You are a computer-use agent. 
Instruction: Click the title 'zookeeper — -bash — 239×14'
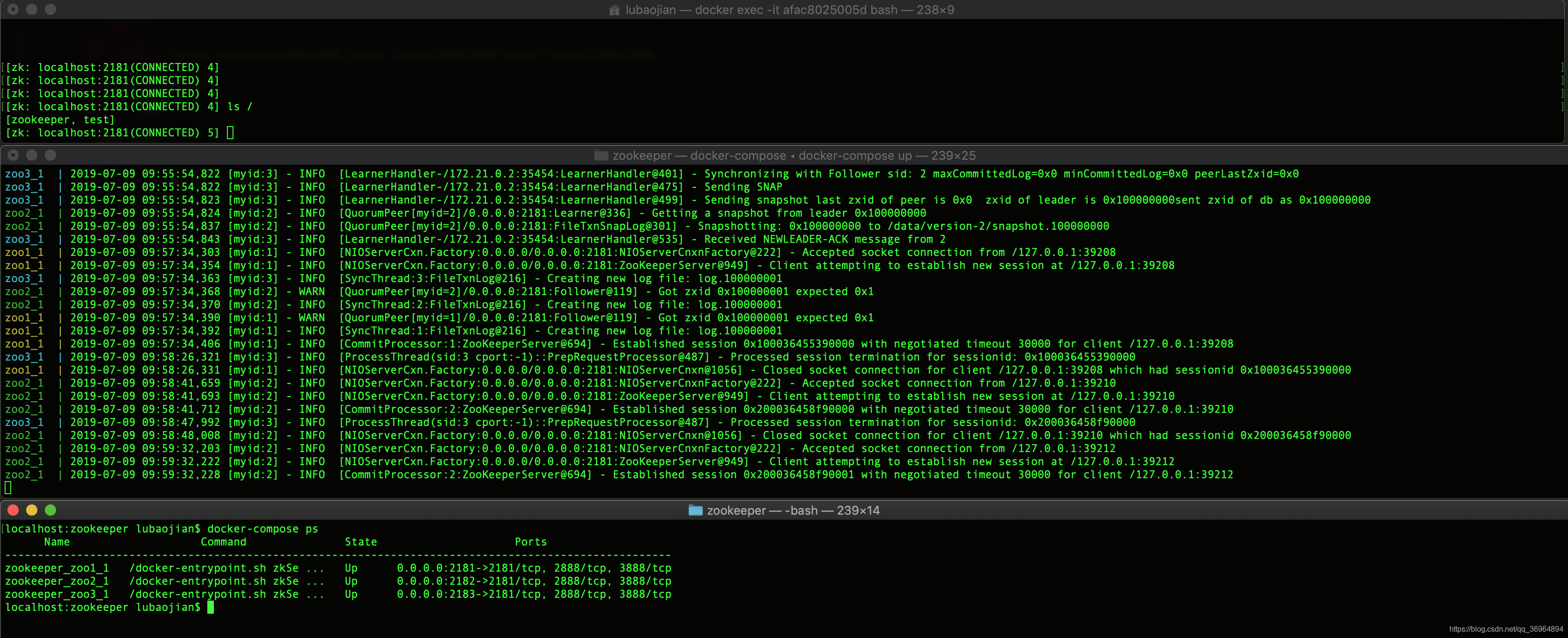(x=793, y=510)
